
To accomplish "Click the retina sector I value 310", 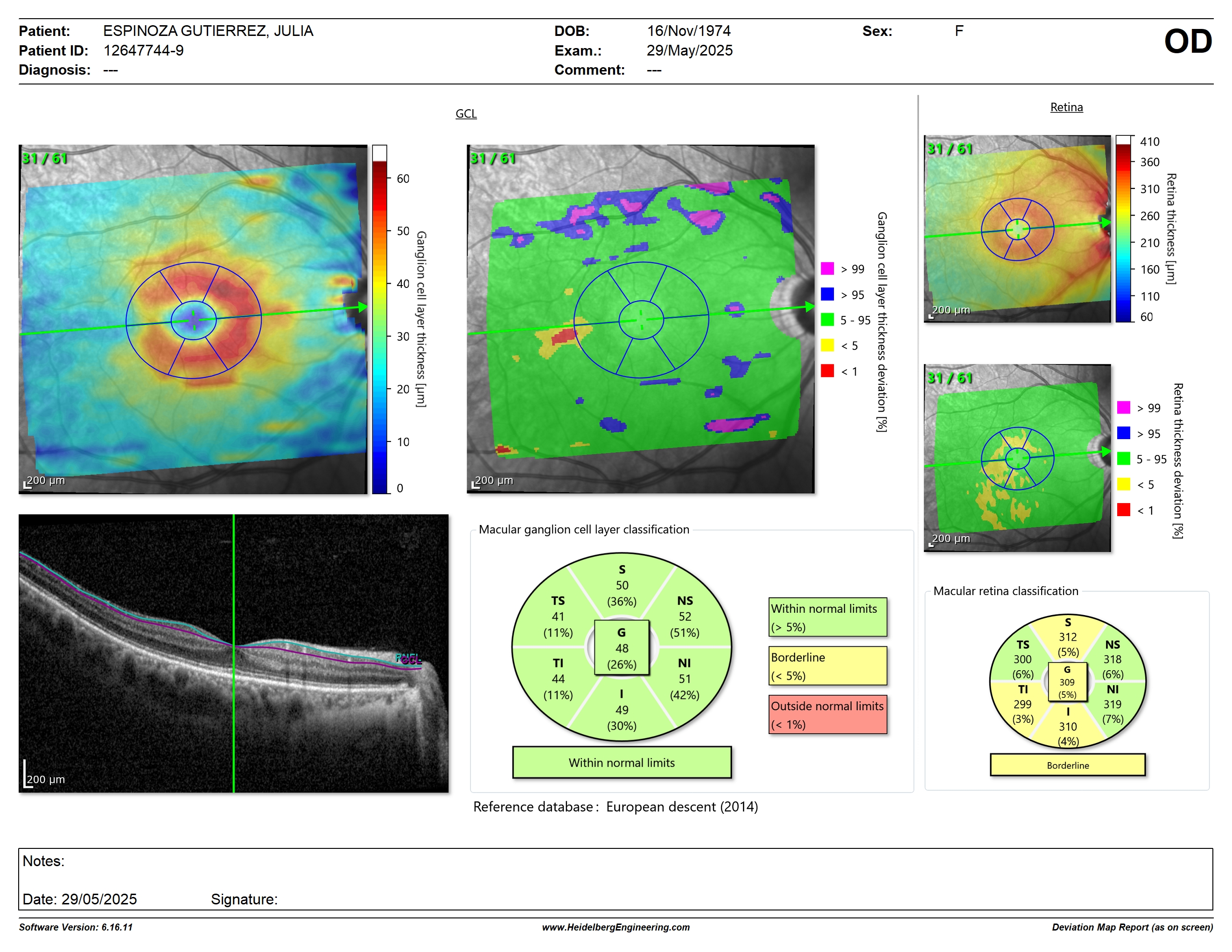I will coord(1067,727).
